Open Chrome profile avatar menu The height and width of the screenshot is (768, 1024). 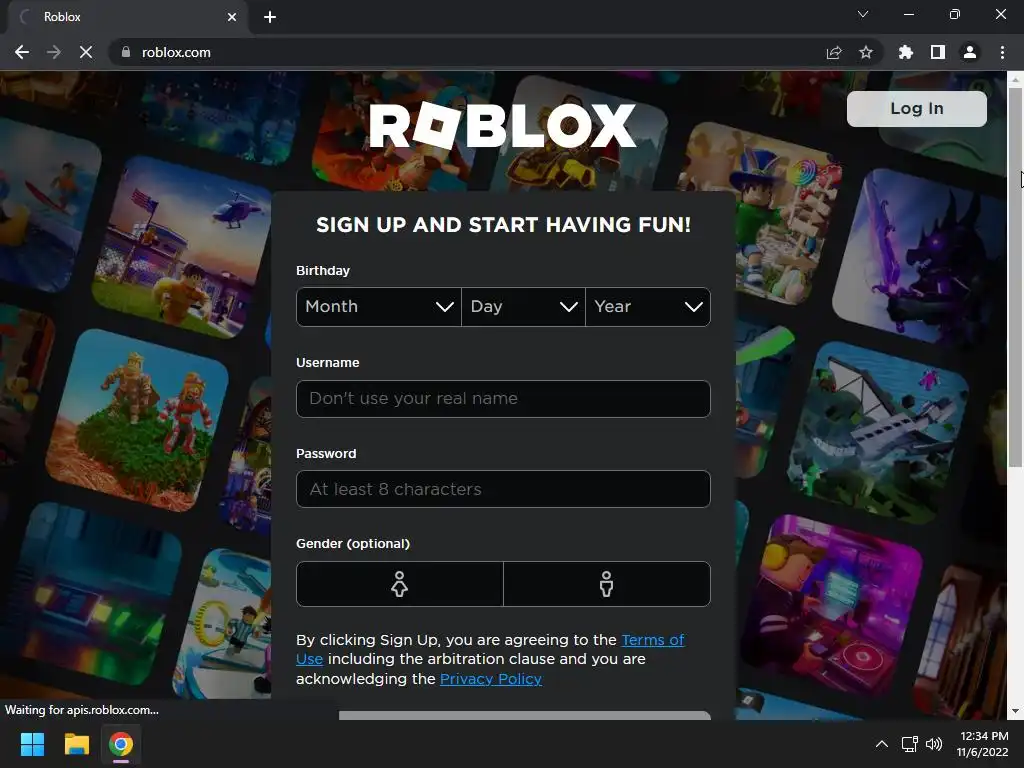(x=970, y=52)
